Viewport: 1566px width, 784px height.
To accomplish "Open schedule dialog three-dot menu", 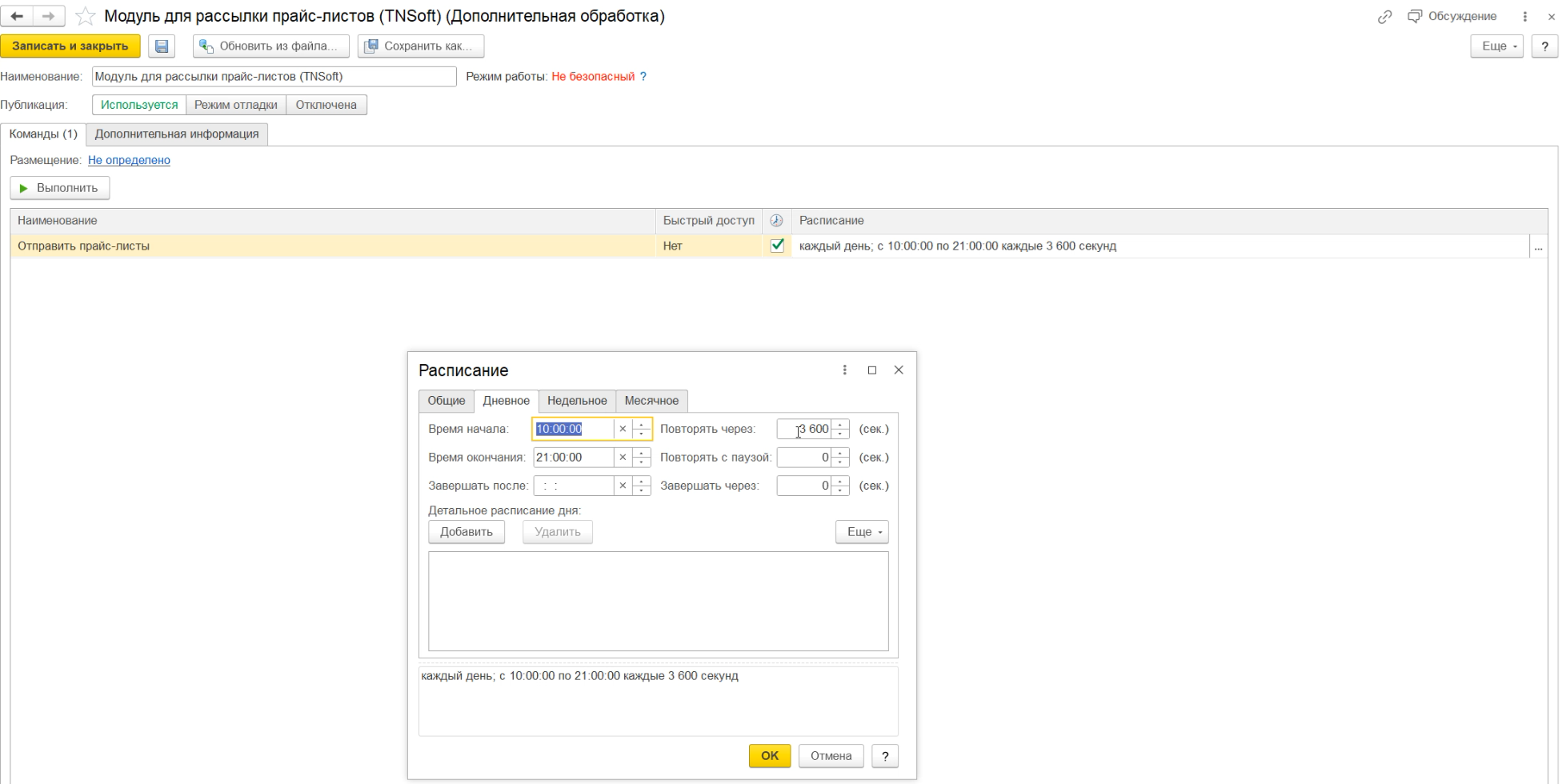I will (x=844, y=370).
